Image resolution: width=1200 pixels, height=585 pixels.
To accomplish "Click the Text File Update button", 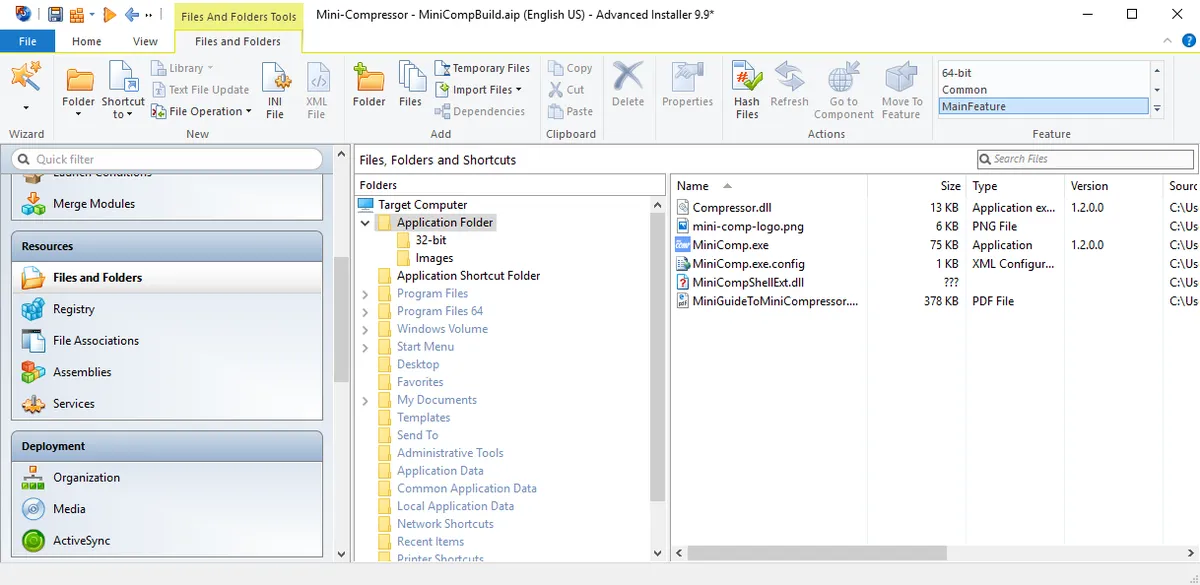I will point(200,89).
